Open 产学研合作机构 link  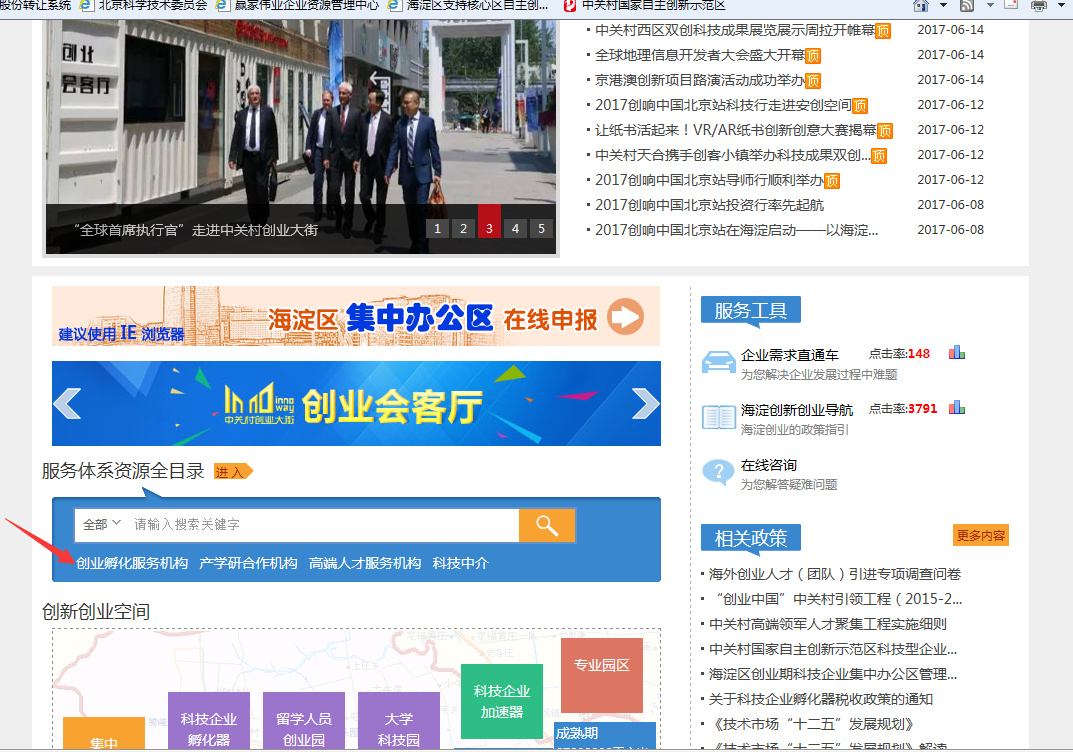pos(248,563)
